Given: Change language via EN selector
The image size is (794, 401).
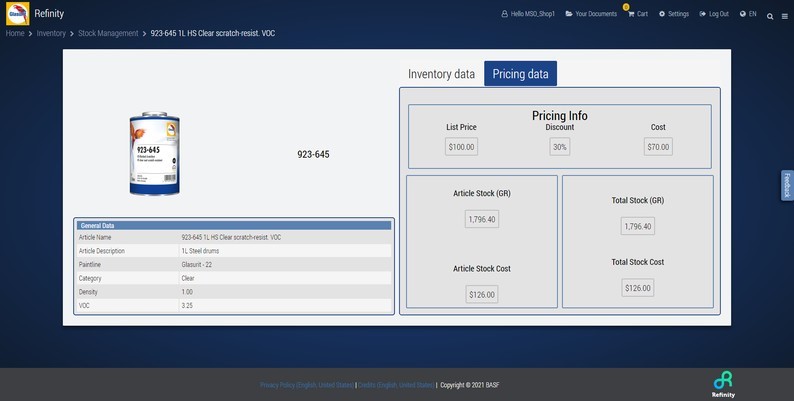Looking at the screenshot, I should 748,14.
